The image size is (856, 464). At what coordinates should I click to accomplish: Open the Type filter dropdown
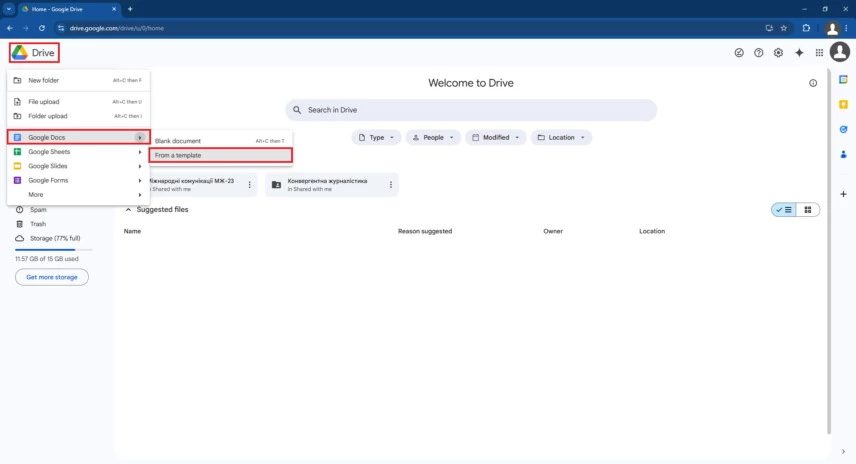tap(376, 138)
